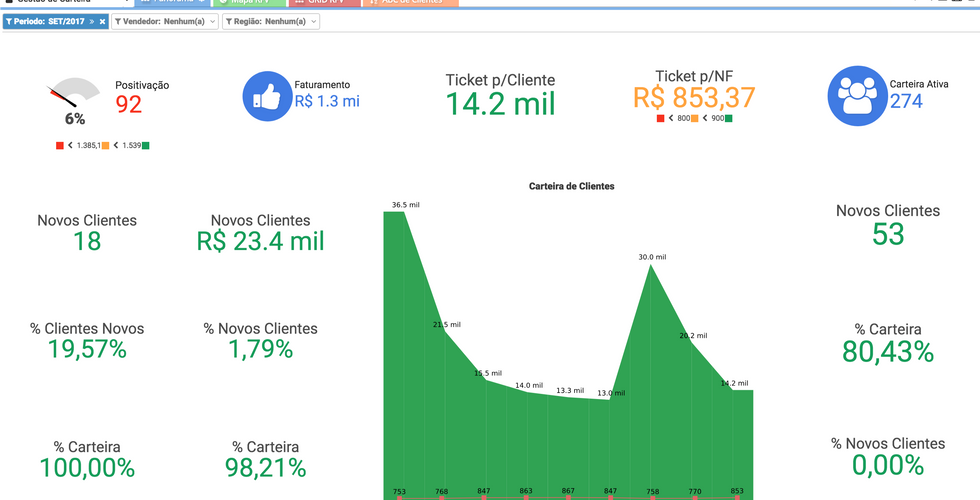Switch to the ABC de Clientes tab
This screenshot has width=980, height=500.
(411, 2)
